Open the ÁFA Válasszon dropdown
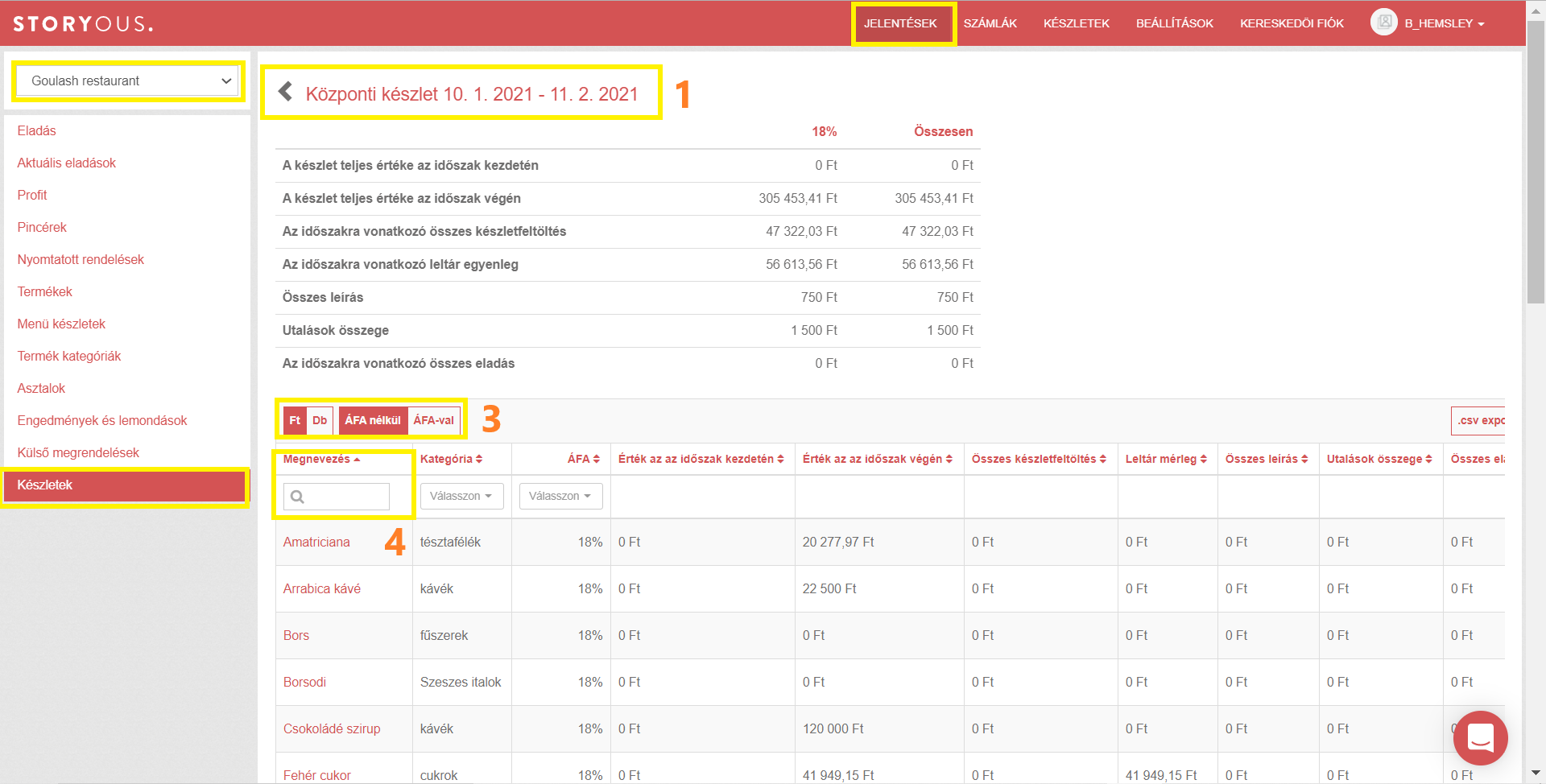This screenshot has width=1546, height=784. [x=560, y=496]
